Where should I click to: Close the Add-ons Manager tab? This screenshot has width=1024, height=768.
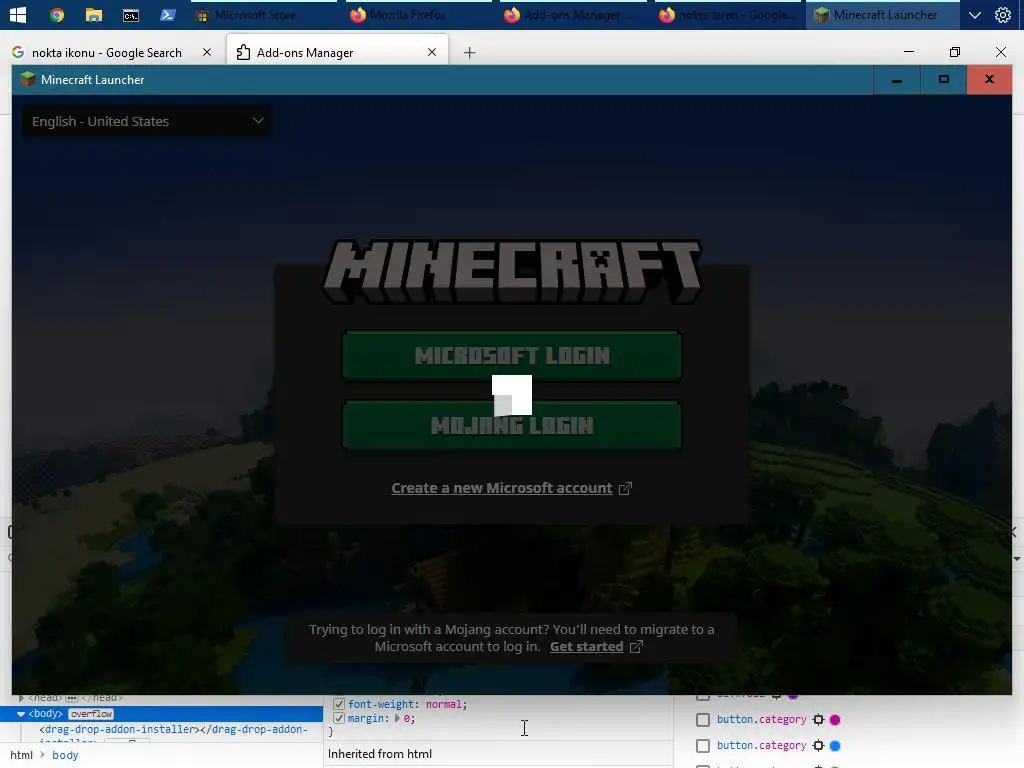(x=432, y=52)
